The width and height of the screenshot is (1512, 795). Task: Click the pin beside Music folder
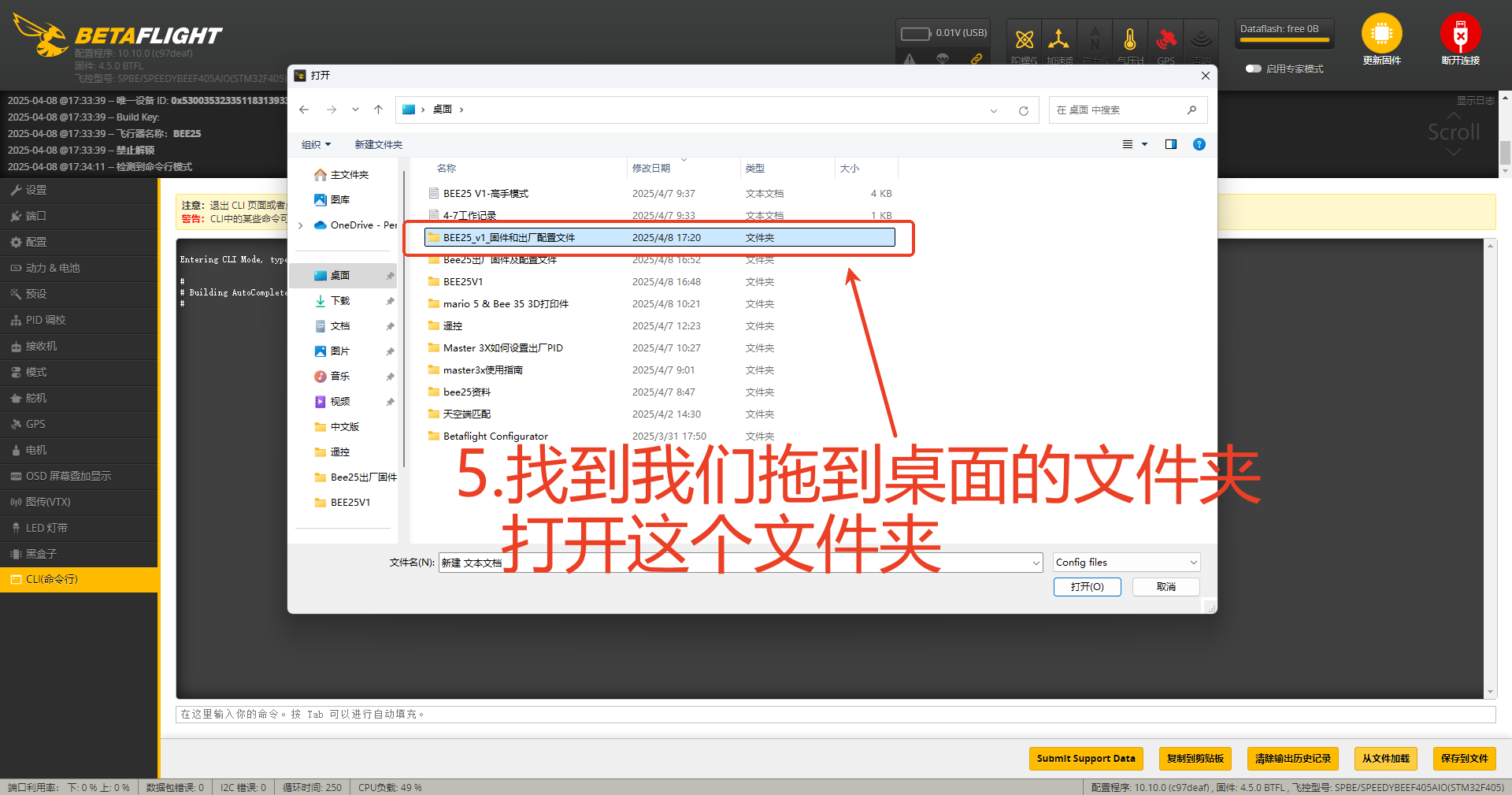(x=390, y=377)
